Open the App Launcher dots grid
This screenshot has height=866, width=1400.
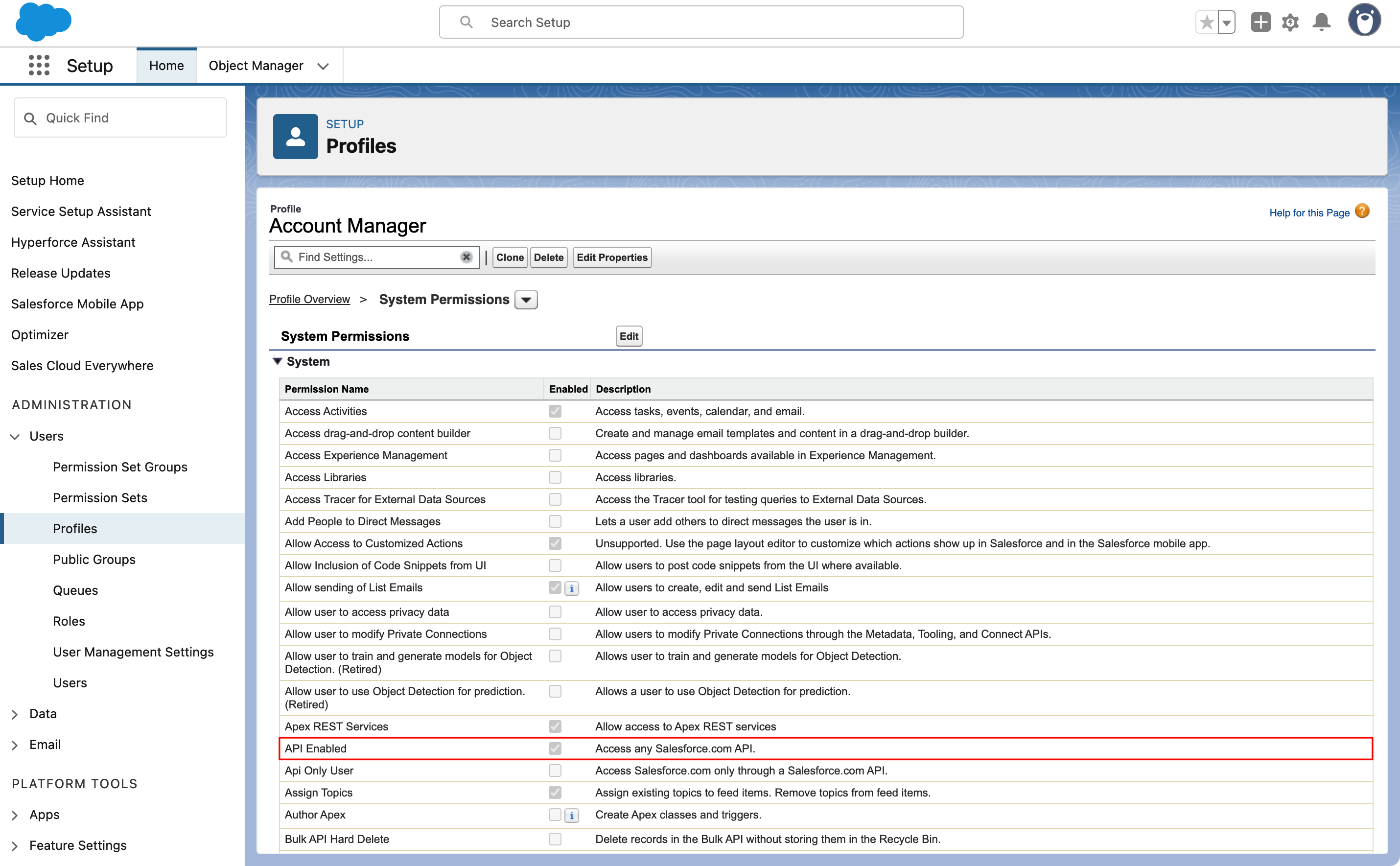click(x=39, y=65)
